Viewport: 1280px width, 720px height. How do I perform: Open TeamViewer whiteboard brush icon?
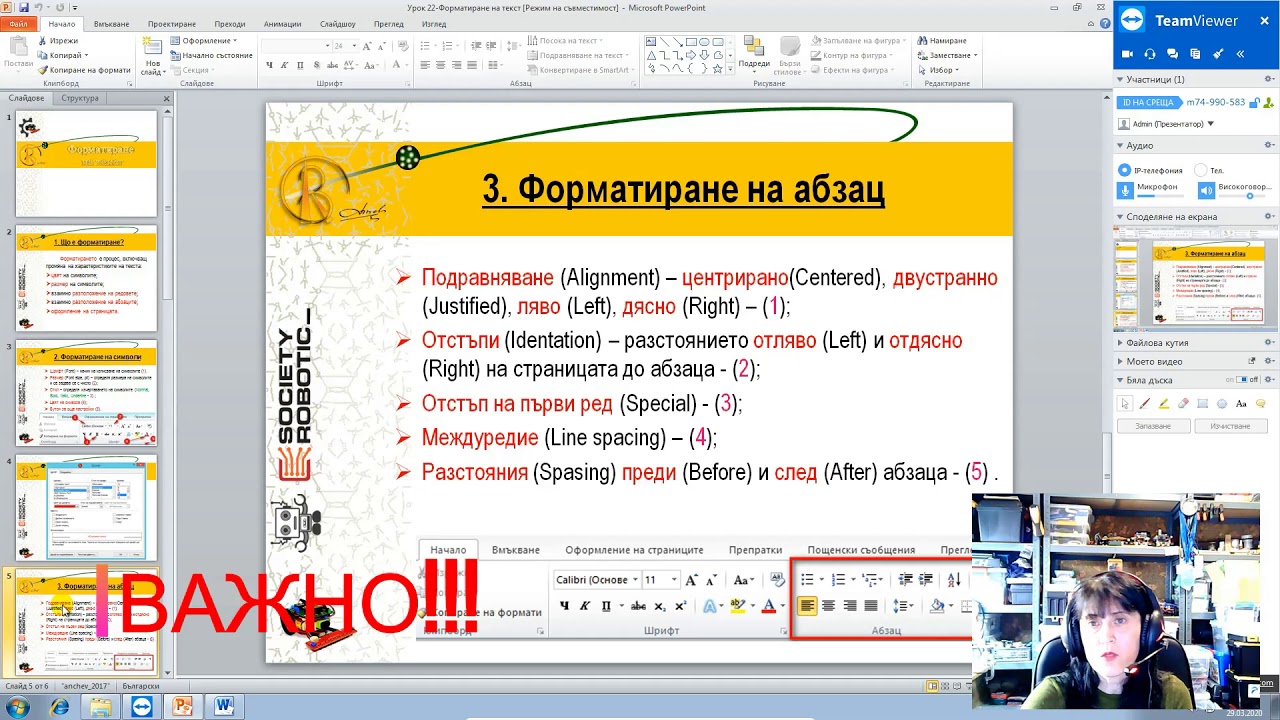coord(1218,54)
